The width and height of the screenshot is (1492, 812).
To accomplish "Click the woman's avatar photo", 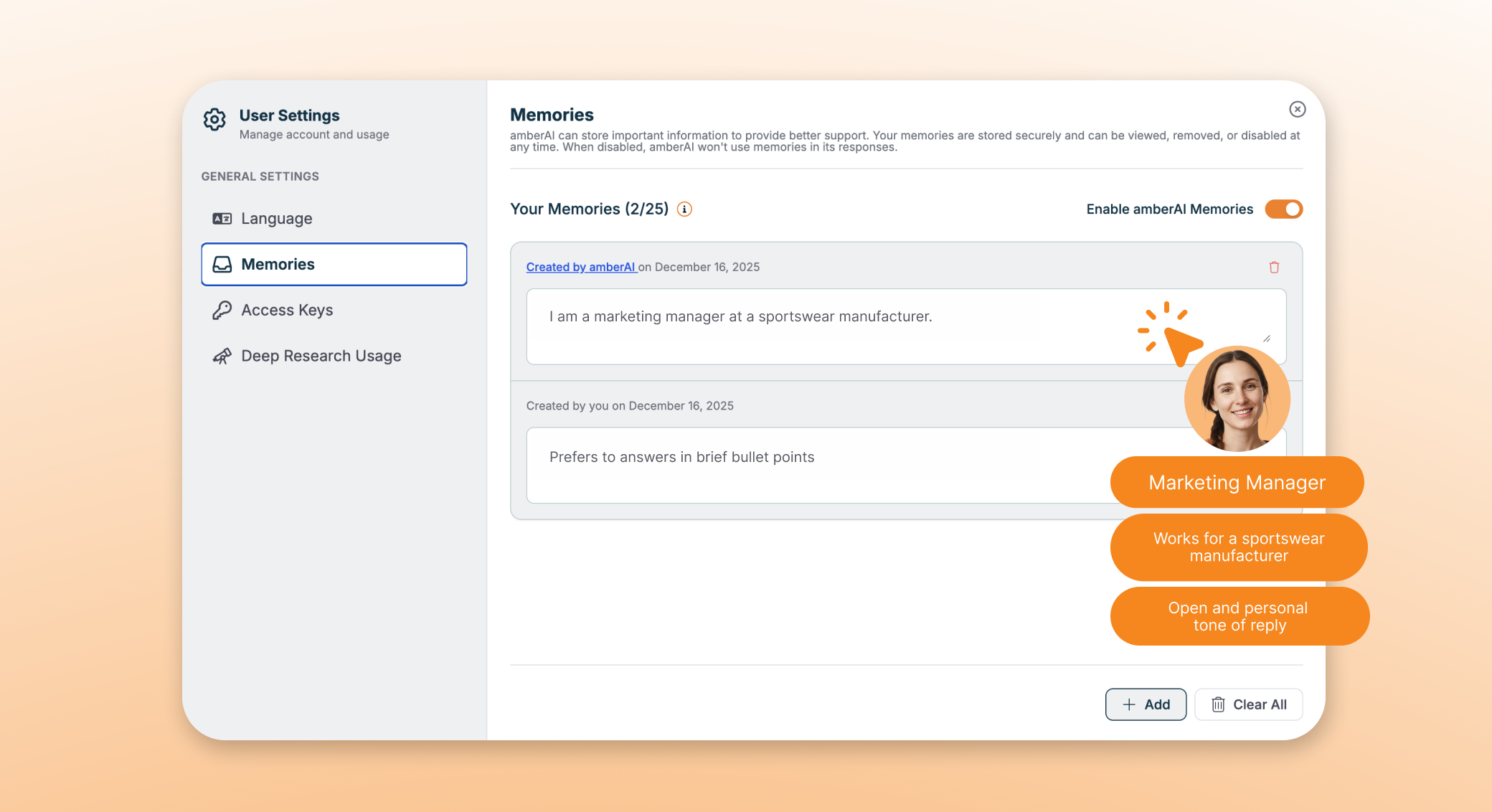I will [x=1237, y=399].
